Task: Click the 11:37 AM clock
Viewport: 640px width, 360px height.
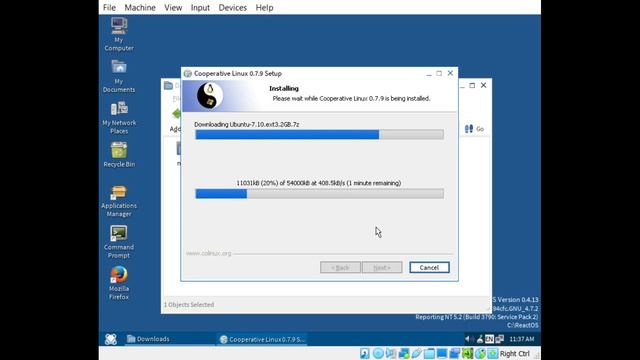Action: (522, 339)
